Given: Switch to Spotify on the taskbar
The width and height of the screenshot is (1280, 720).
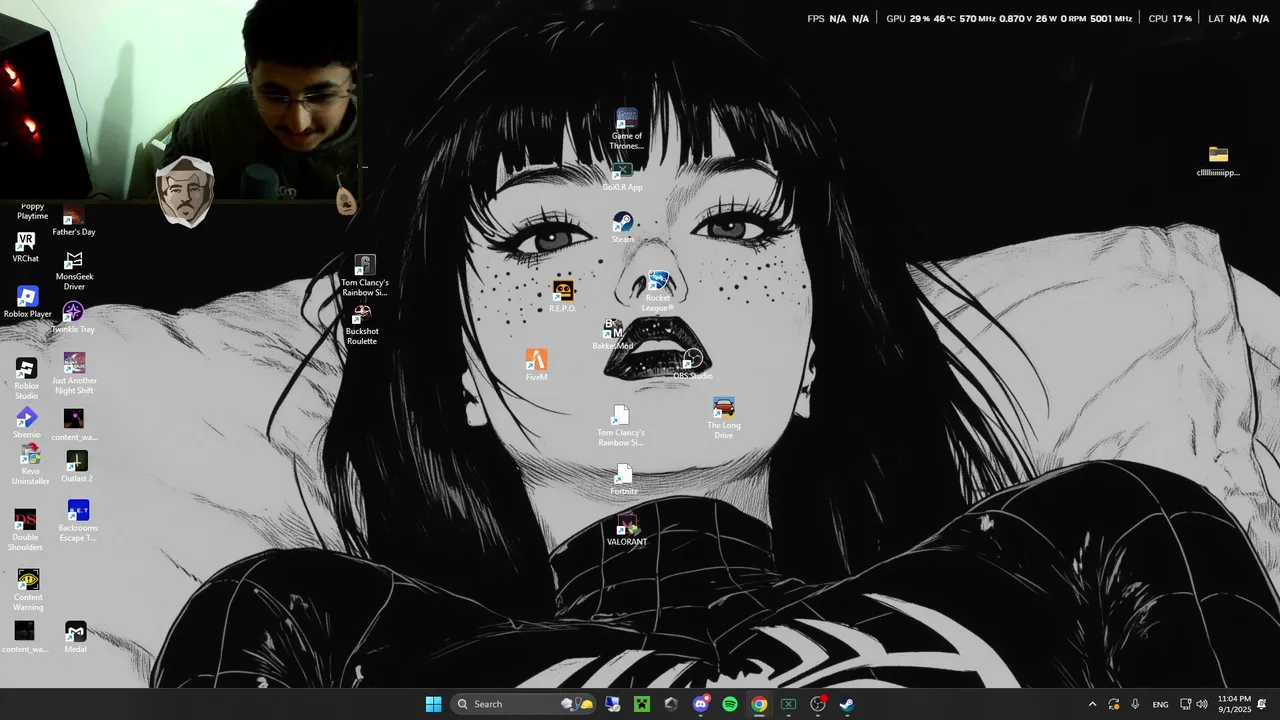Looking at the screenshot, I should tap(730, 704).
